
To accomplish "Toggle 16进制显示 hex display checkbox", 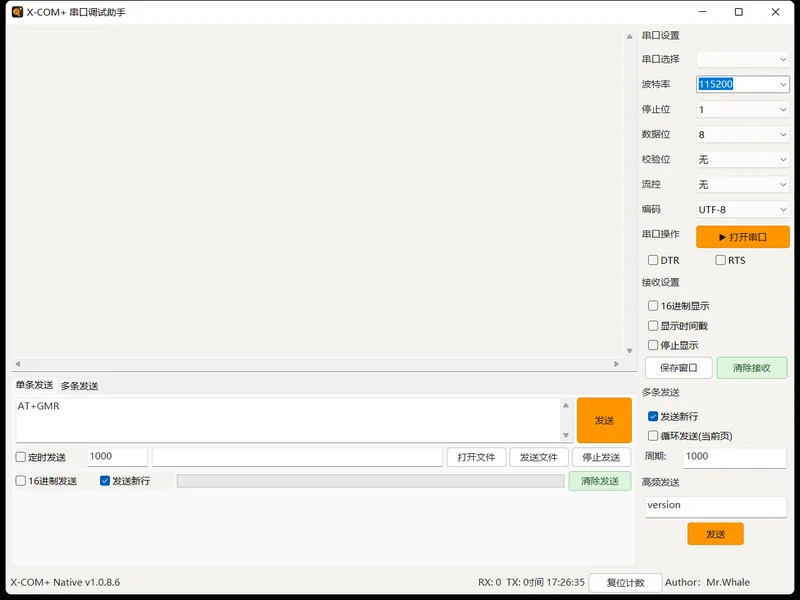I will (653, 306).
